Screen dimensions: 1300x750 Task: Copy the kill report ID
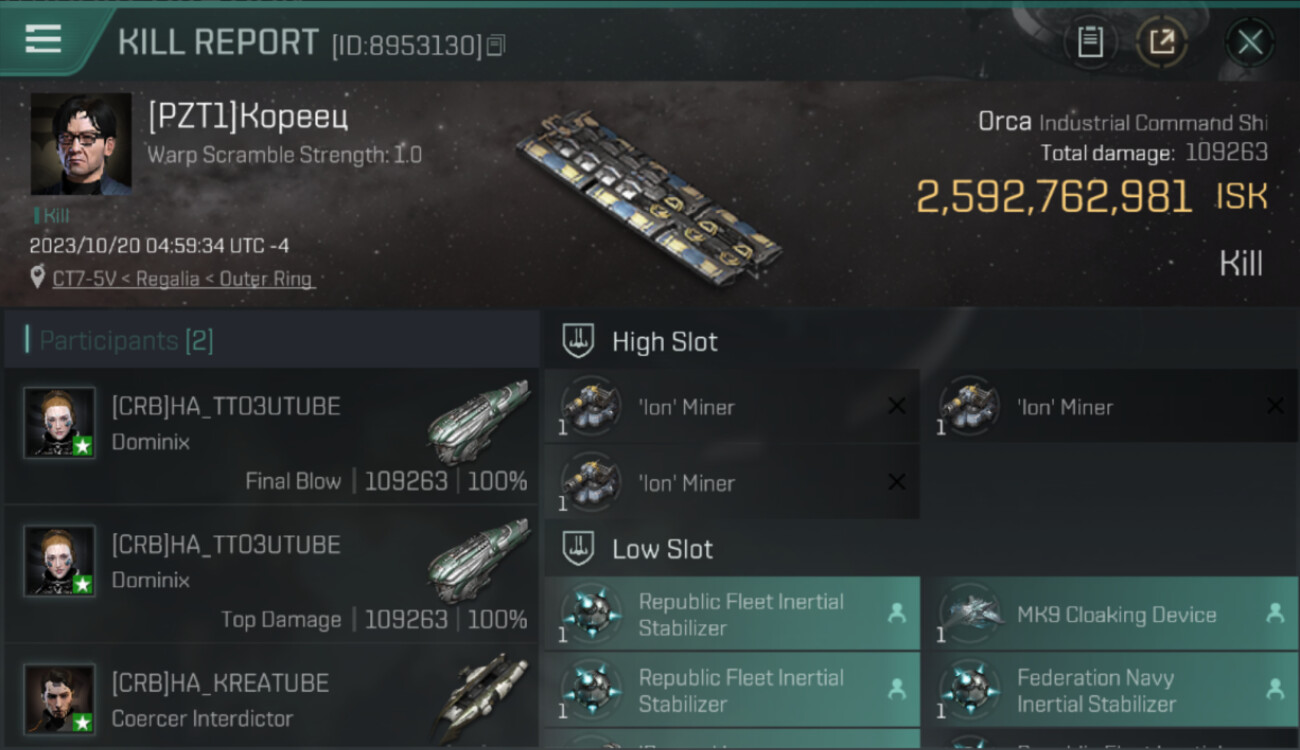[x=496, y=45]
